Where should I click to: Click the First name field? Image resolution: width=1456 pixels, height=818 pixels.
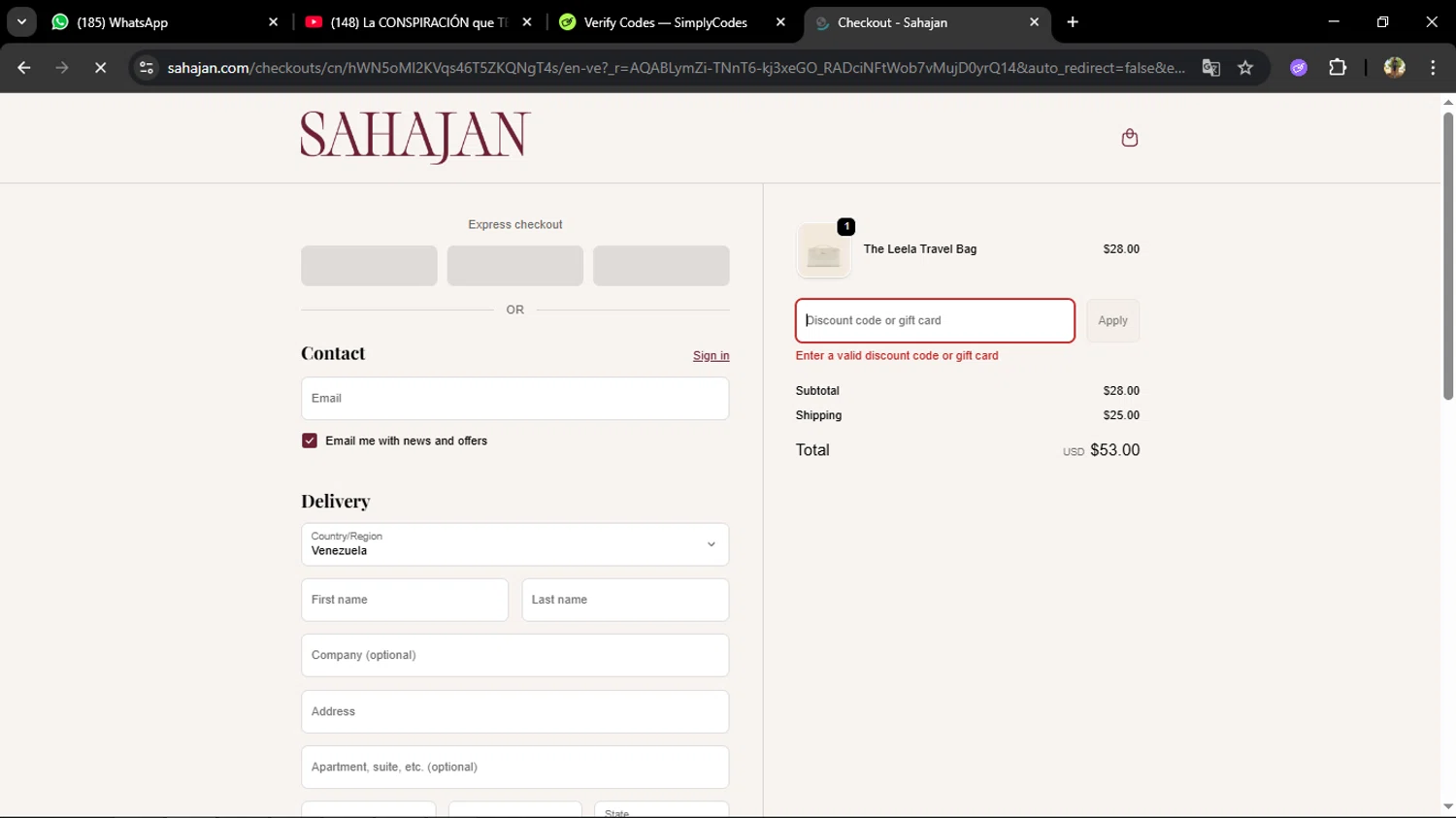point(405,600)
